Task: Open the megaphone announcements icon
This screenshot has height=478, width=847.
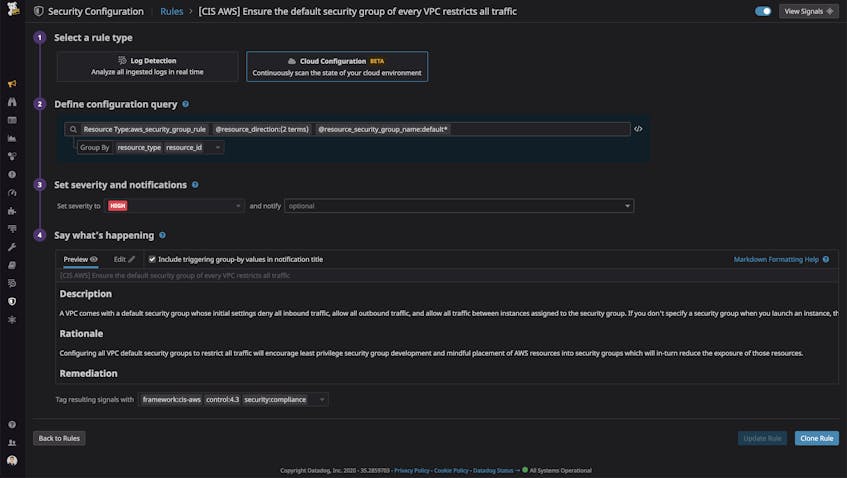Action: pyautogui.click(x=12, y=84)
